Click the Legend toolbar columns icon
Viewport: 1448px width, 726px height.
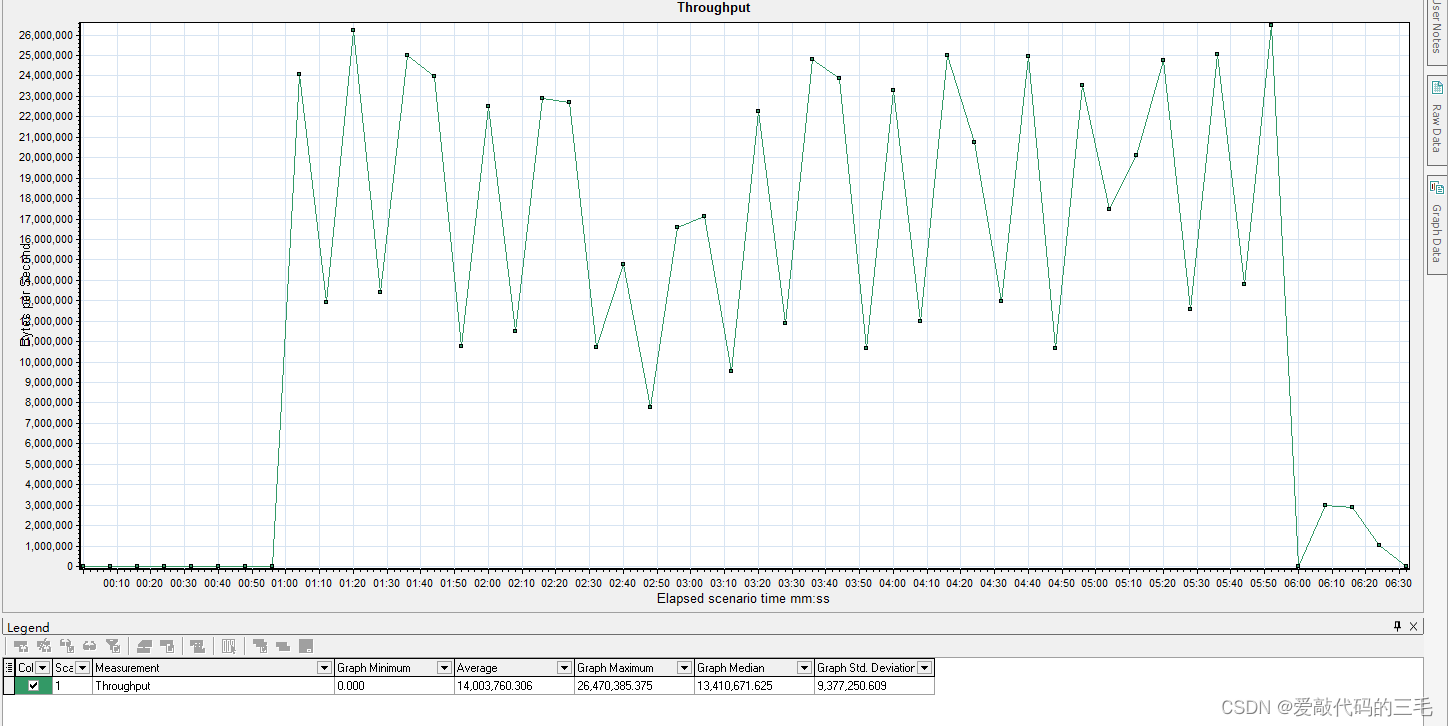(228, 646)
